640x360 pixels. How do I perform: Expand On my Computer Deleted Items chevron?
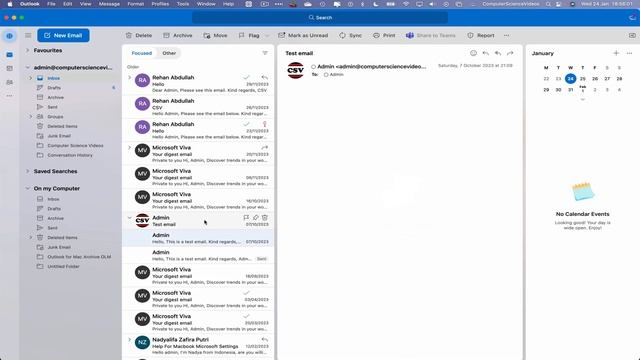[30, 238]
